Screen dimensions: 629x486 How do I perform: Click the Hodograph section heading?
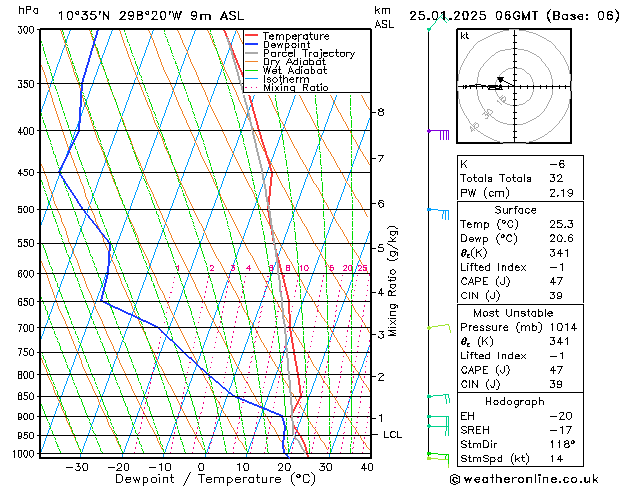coord(515,401)
